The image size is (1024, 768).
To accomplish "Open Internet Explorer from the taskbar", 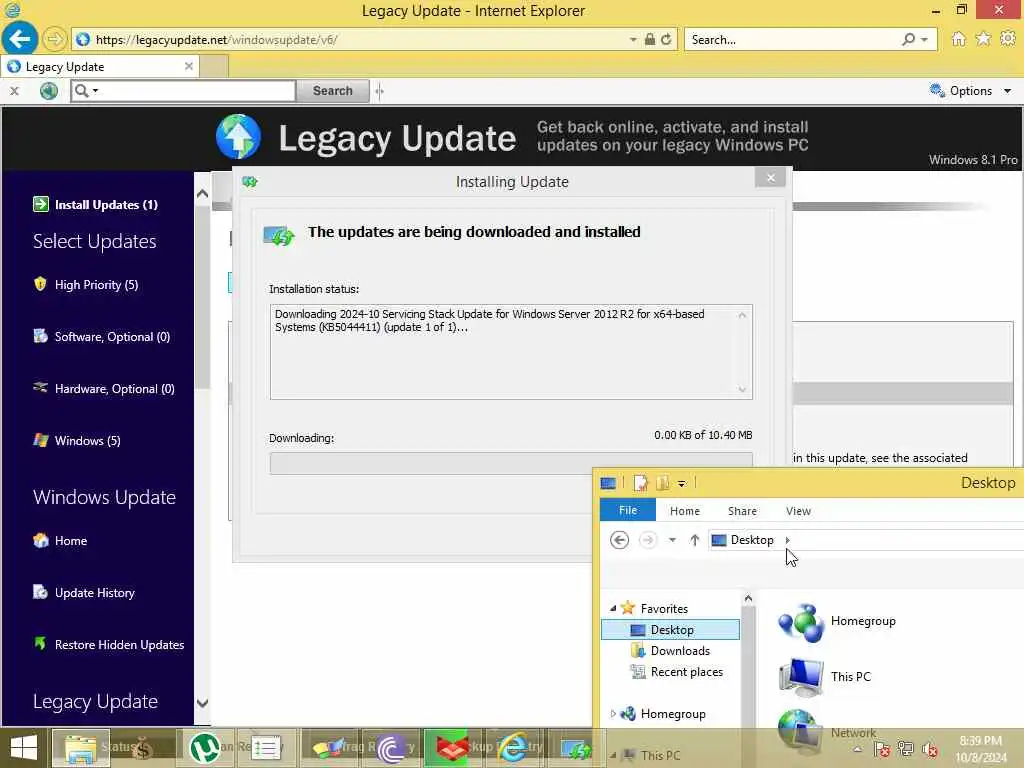I will pyautogui.click(x=513, y=748).
